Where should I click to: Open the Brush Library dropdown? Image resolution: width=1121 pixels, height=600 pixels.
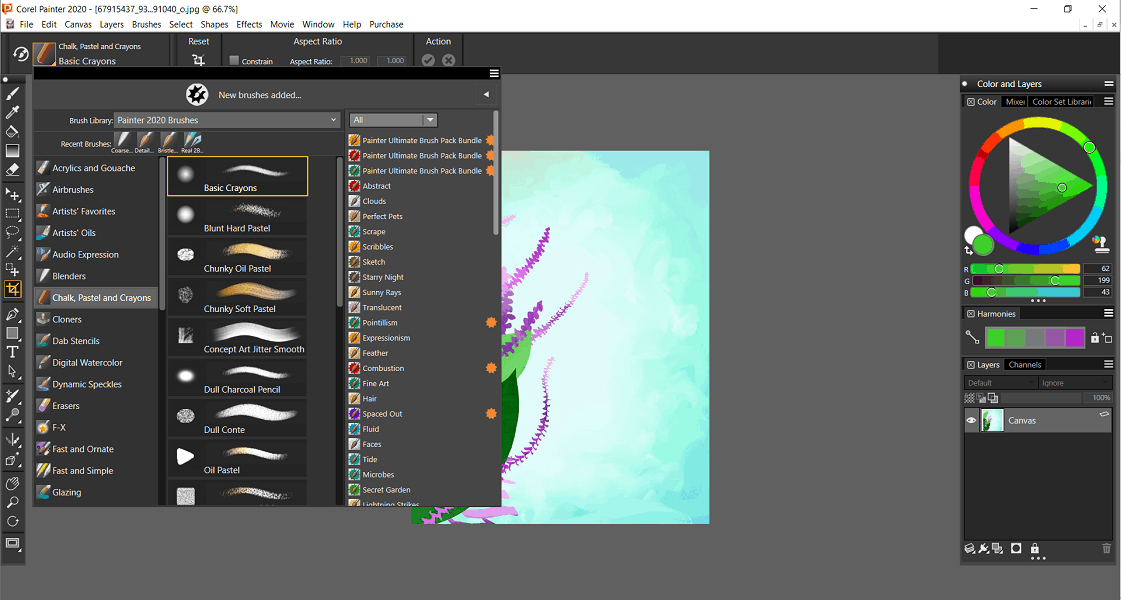coord(227,120)
